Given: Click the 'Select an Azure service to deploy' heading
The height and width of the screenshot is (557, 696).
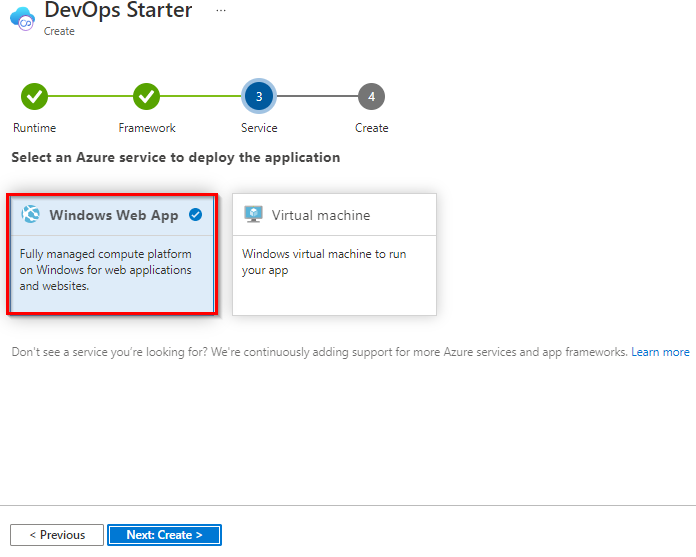Looking at the screenshot, I should (176, 158).
